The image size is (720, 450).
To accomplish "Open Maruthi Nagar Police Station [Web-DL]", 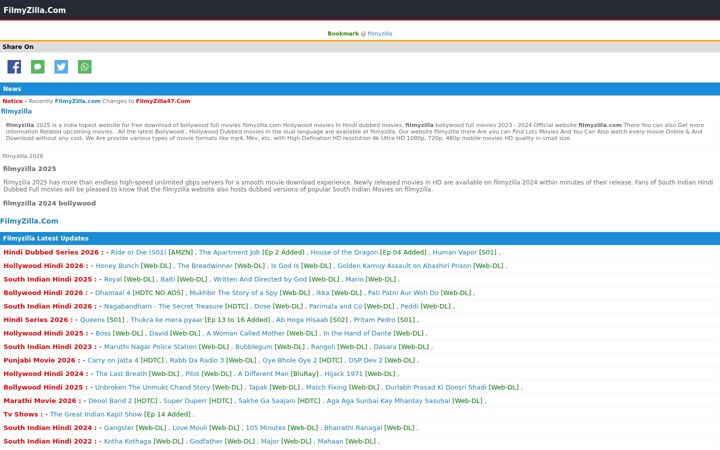I will point(166,347).
